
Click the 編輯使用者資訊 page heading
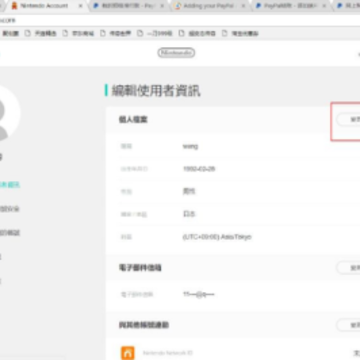[156, 91]
